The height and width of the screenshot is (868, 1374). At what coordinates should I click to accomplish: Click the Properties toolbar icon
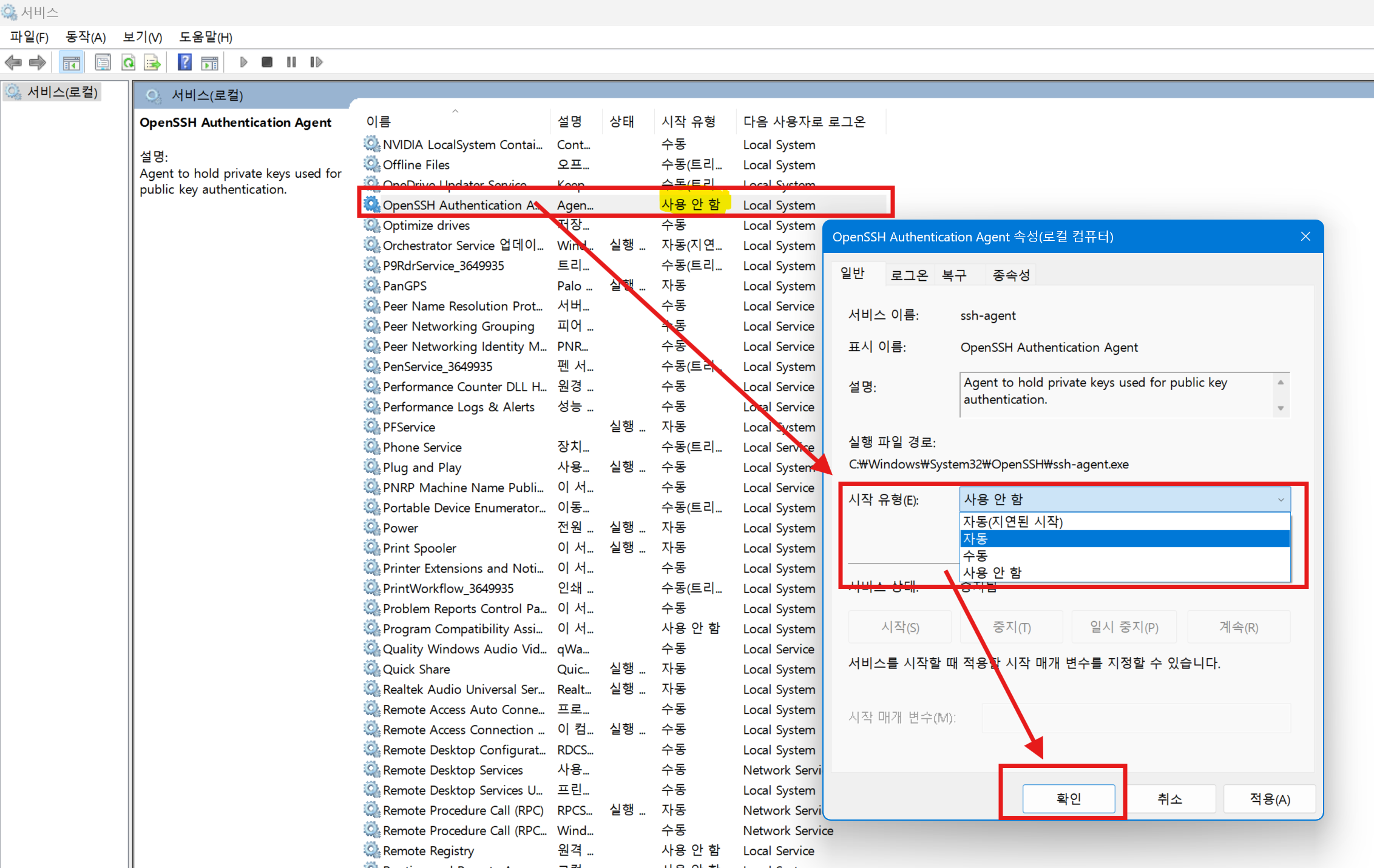tap(103, 62)
